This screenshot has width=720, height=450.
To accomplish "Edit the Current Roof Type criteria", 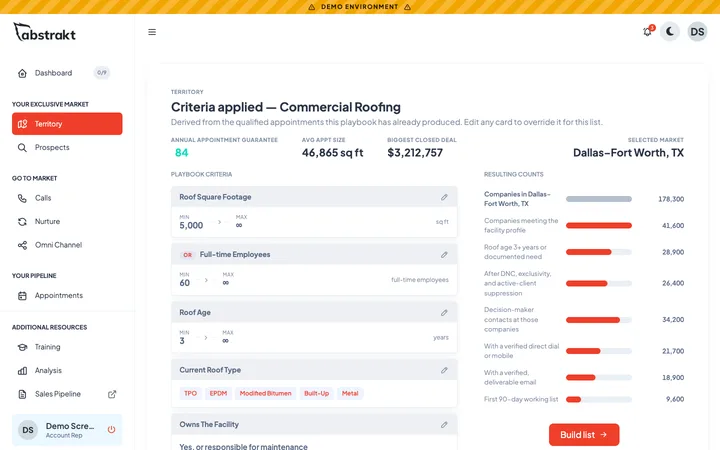I will 444,370.
